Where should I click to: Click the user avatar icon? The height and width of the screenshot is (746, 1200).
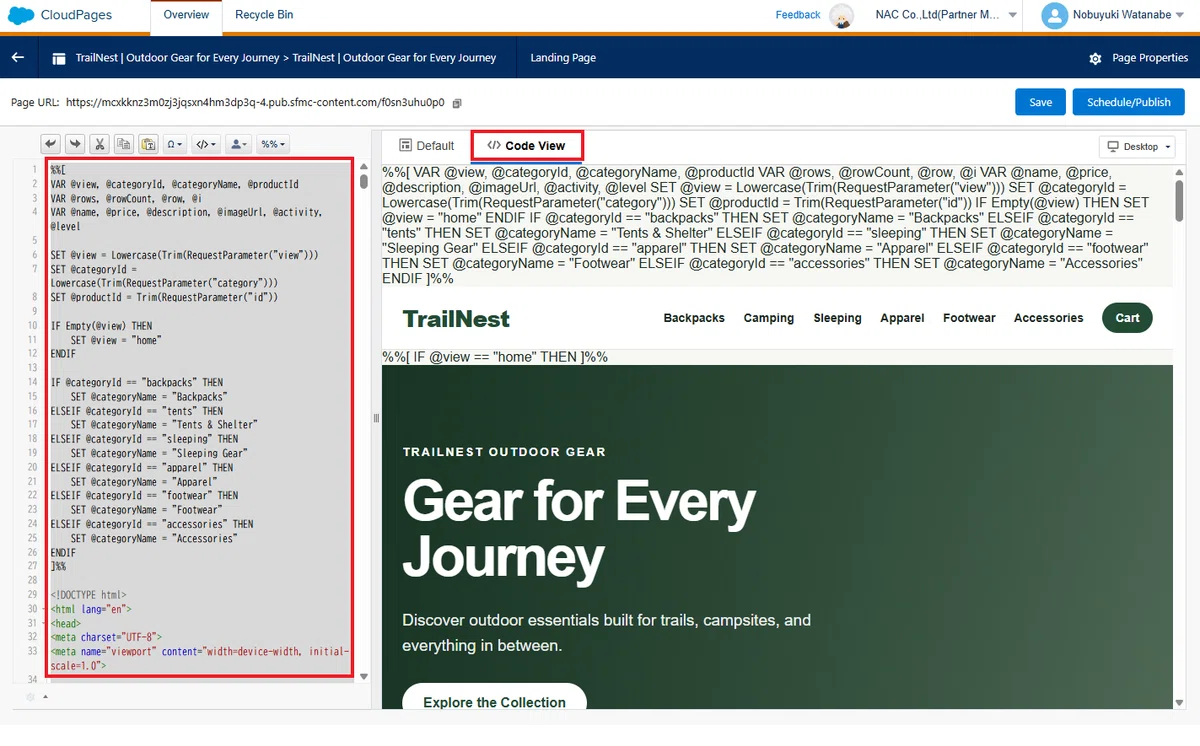coord(1054,15)
